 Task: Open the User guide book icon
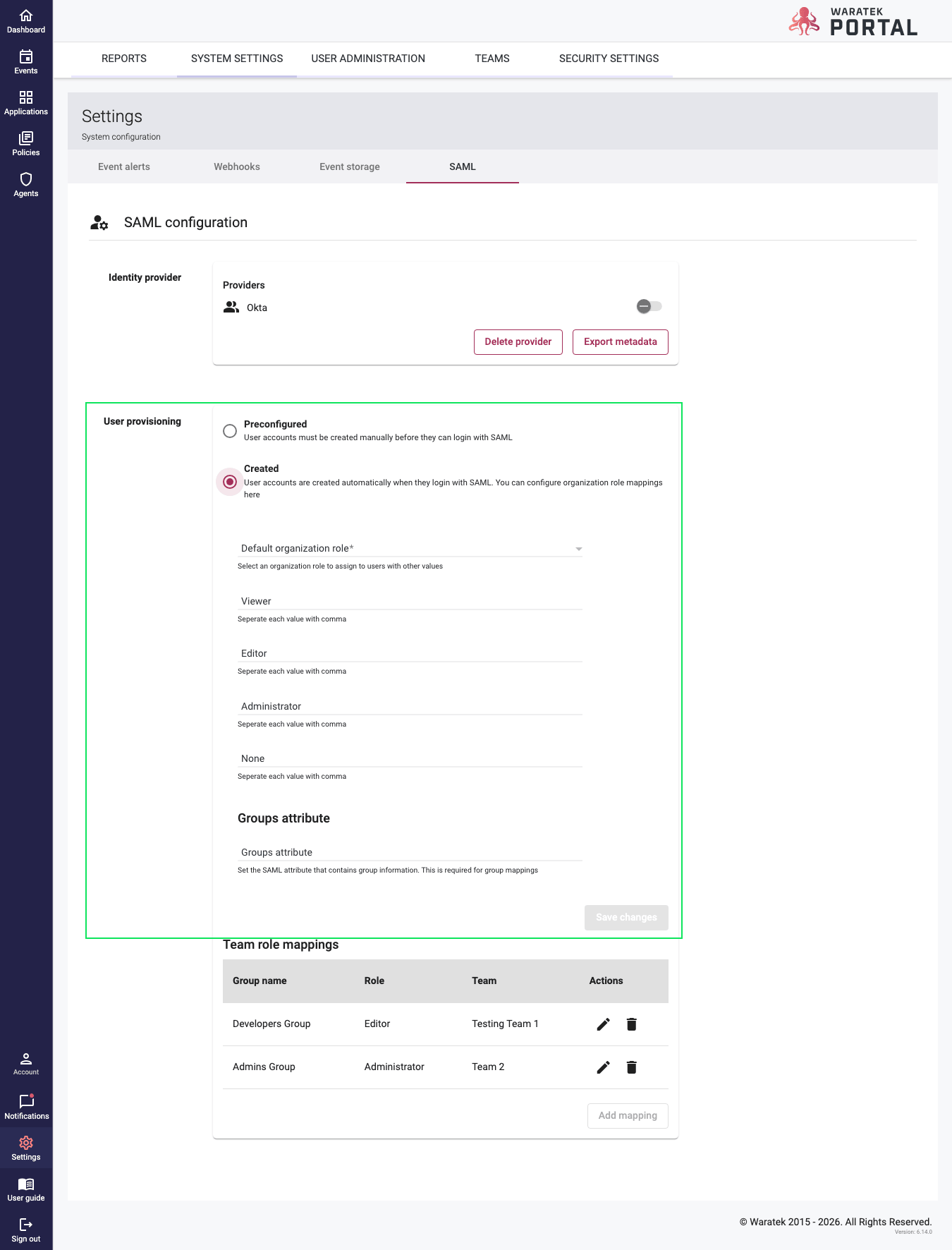coord(26,1184)
